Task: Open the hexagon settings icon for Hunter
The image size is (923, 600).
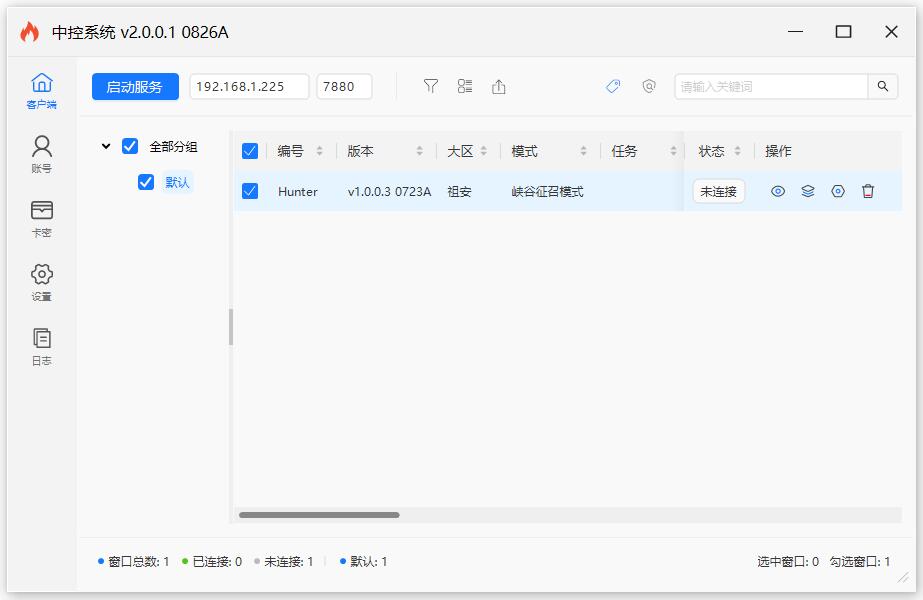Action: click(x=838, y=191)
